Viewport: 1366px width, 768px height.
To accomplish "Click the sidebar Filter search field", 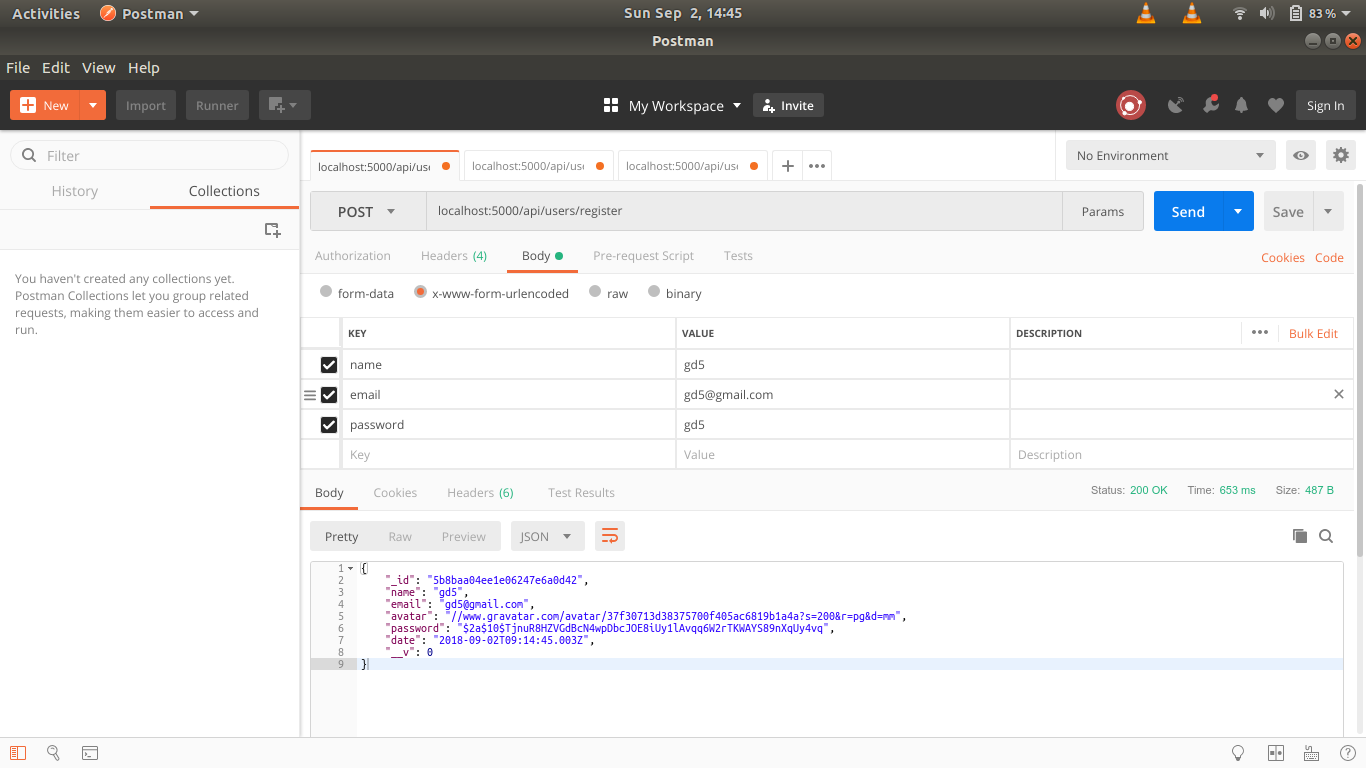I will click(149, 155).
